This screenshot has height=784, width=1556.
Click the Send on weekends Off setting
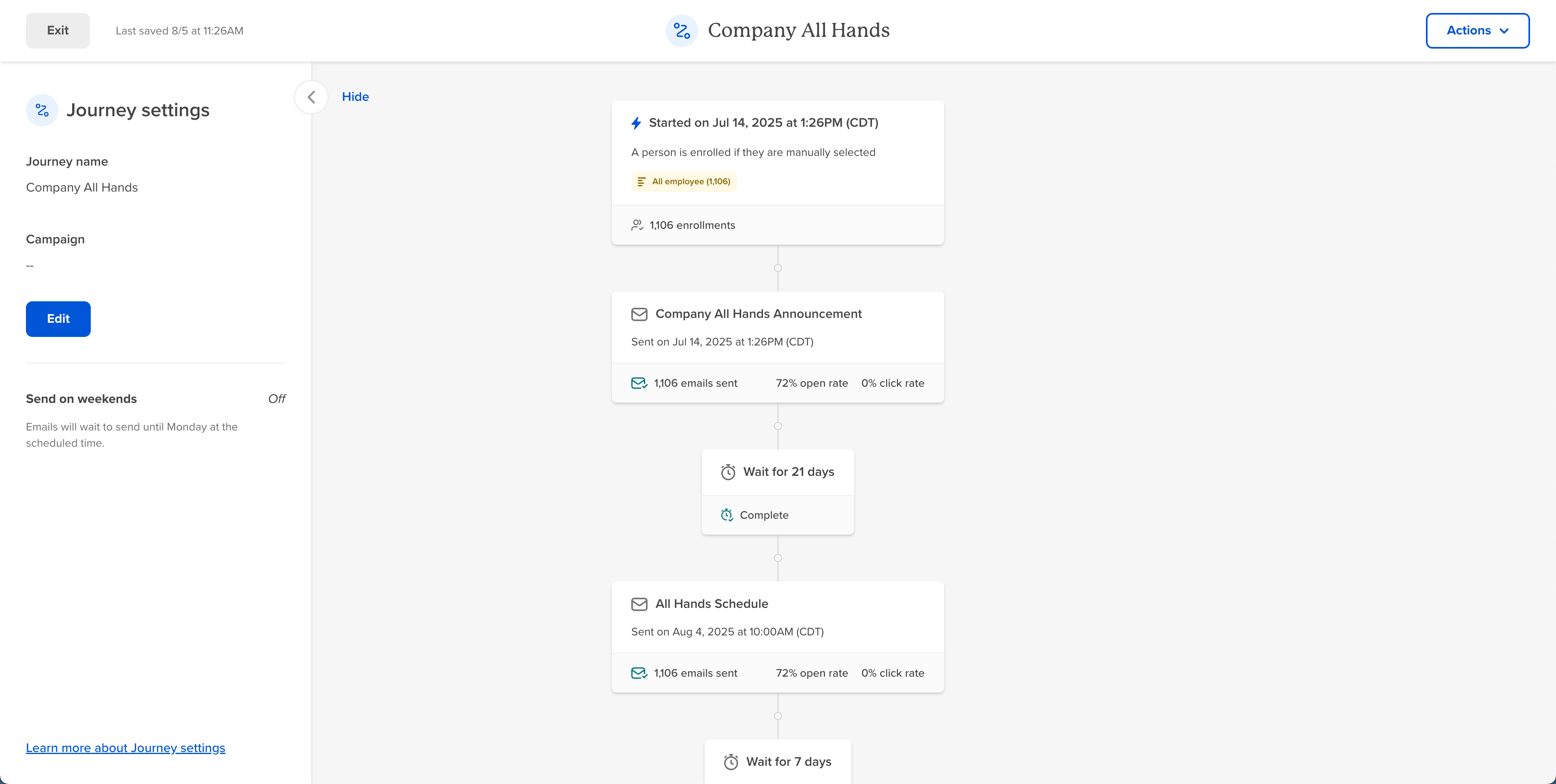tap(277, 399)
